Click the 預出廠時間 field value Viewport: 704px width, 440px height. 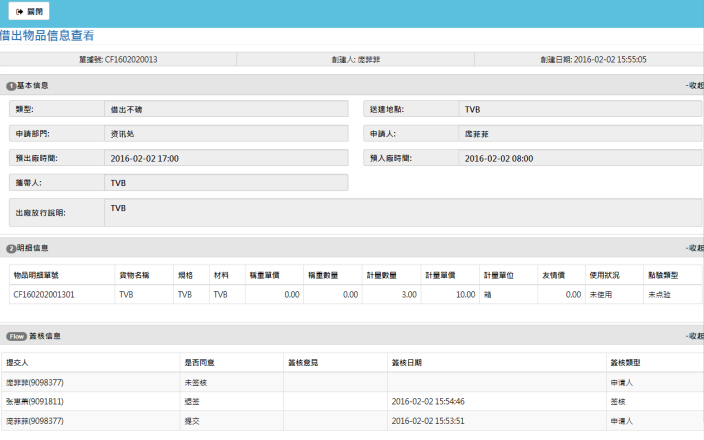click(x=225, y=158)
